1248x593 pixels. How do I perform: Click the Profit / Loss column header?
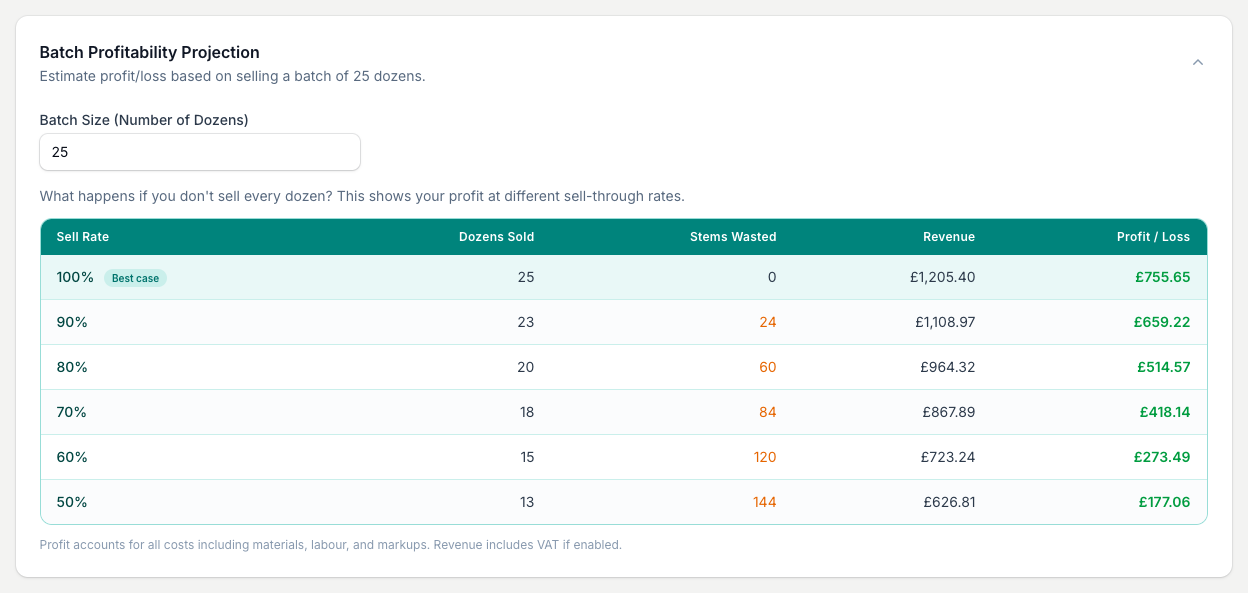[1153, 237]
